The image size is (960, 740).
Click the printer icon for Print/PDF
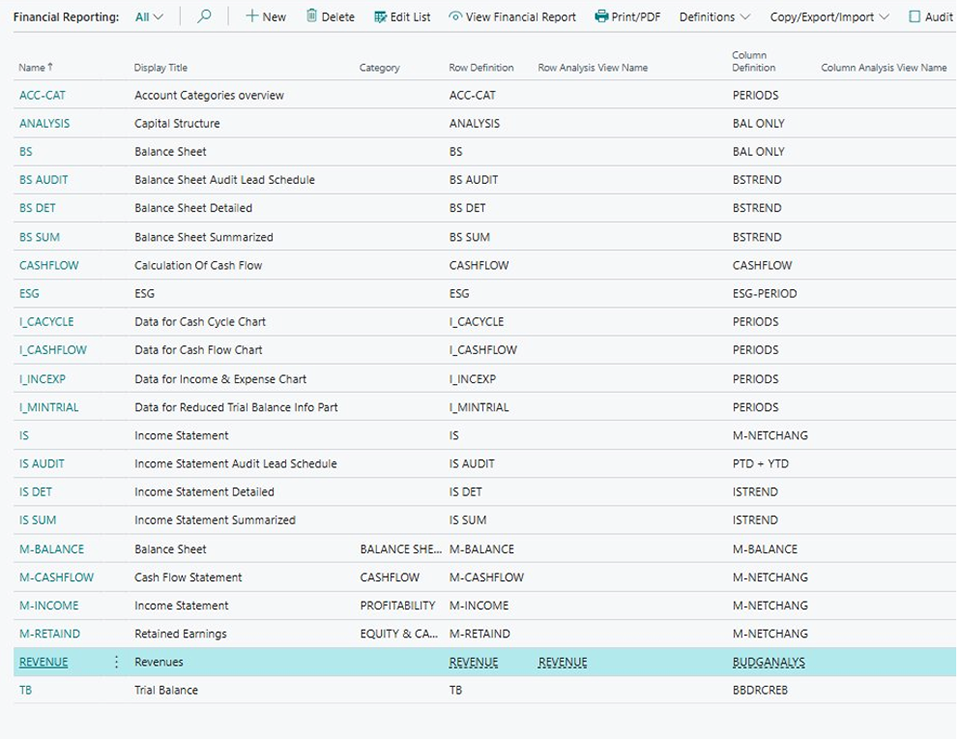point(601,17)
